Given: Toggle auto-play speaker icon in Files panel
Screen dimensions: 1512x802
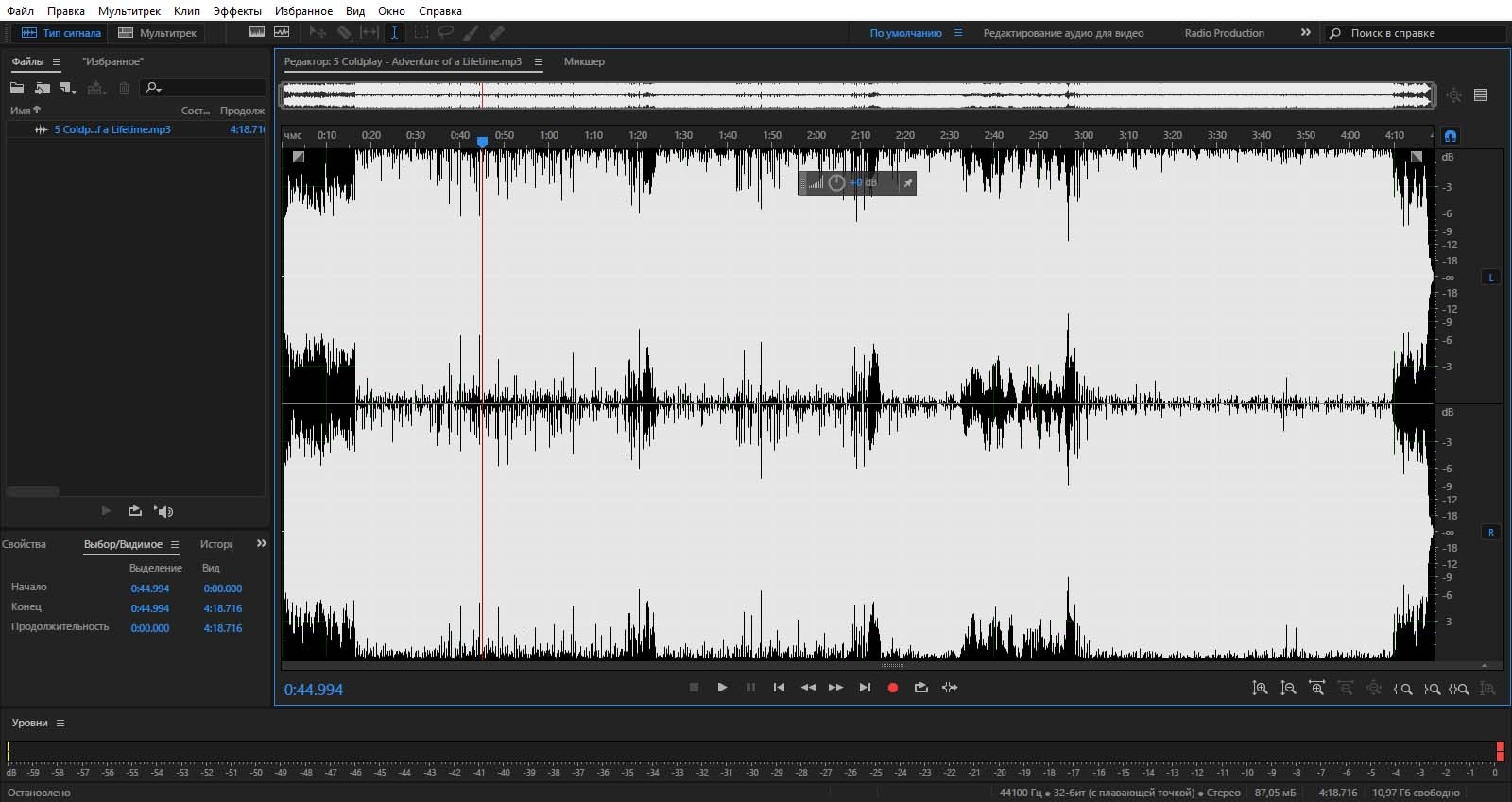Looking at the screenshot, I should (164, 511).
